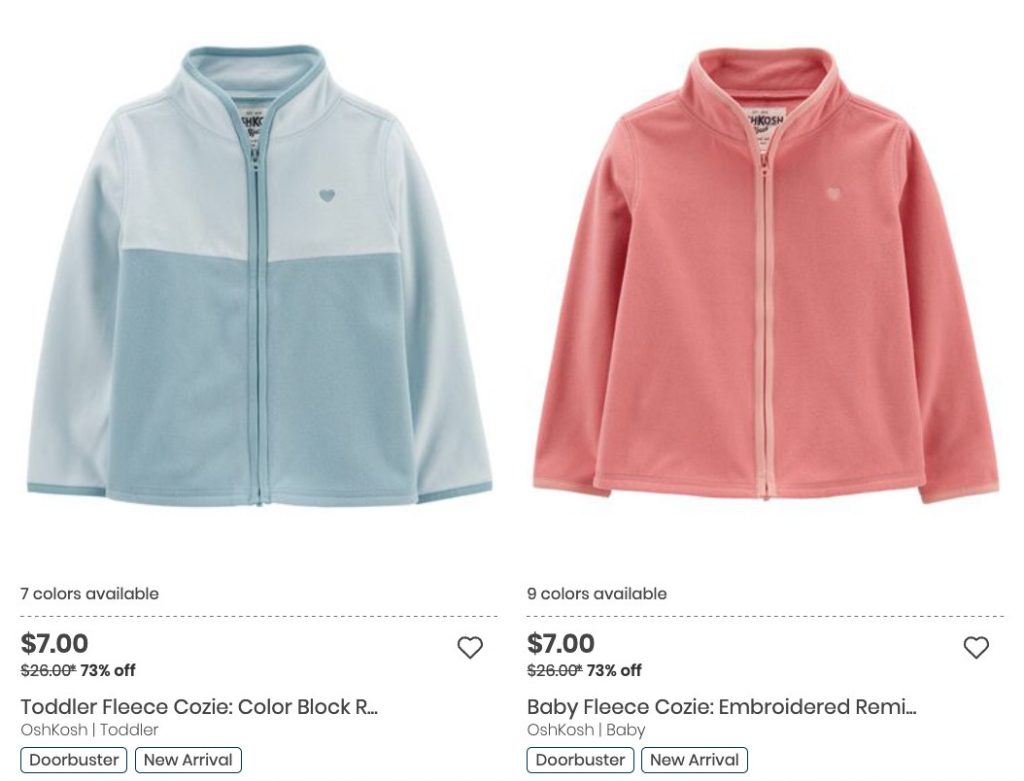1024x781 pixels.
Task: Click the OshKosh | Baby brand text
Action: click(586, 729)
